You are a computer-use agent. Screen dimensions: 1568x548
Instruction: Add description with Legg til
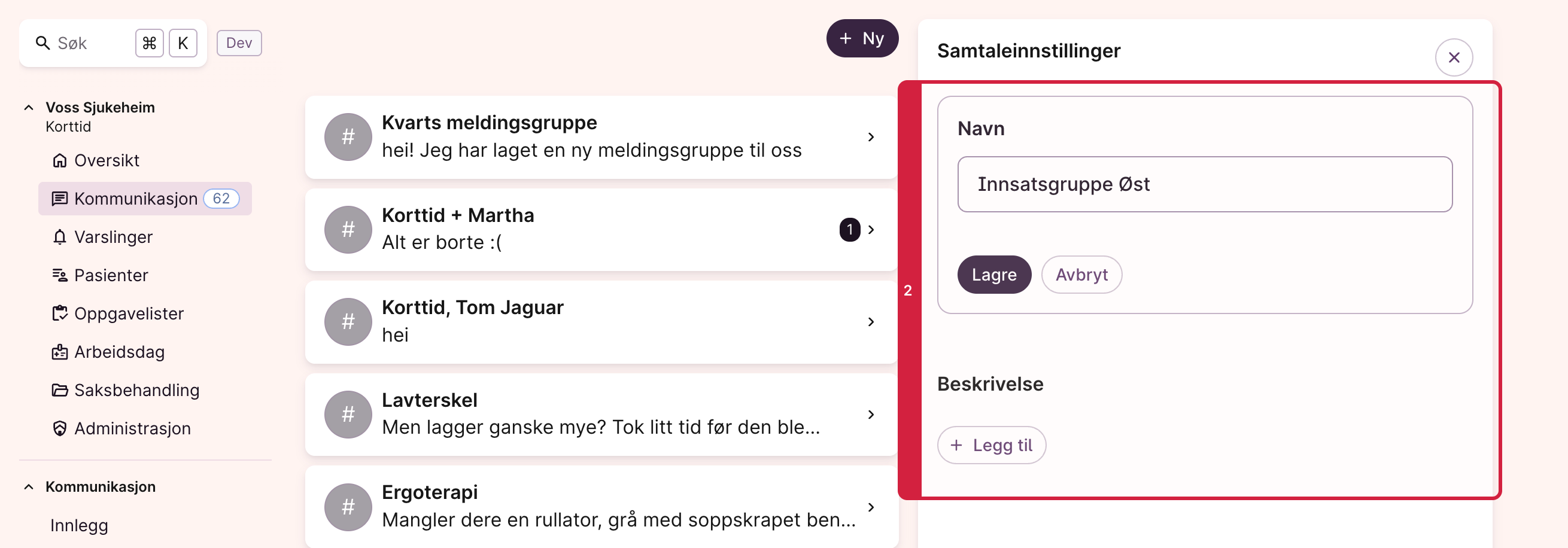pos(992,445)
